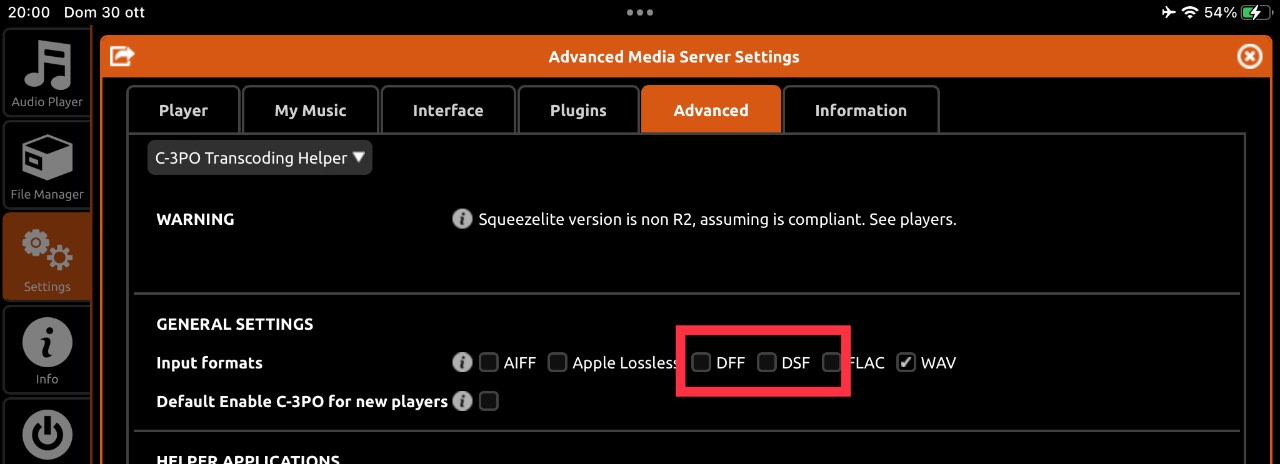This screenshot has width=1280, height=464.
Task: Click info icon beside Input formats
Action: [462, 362]
